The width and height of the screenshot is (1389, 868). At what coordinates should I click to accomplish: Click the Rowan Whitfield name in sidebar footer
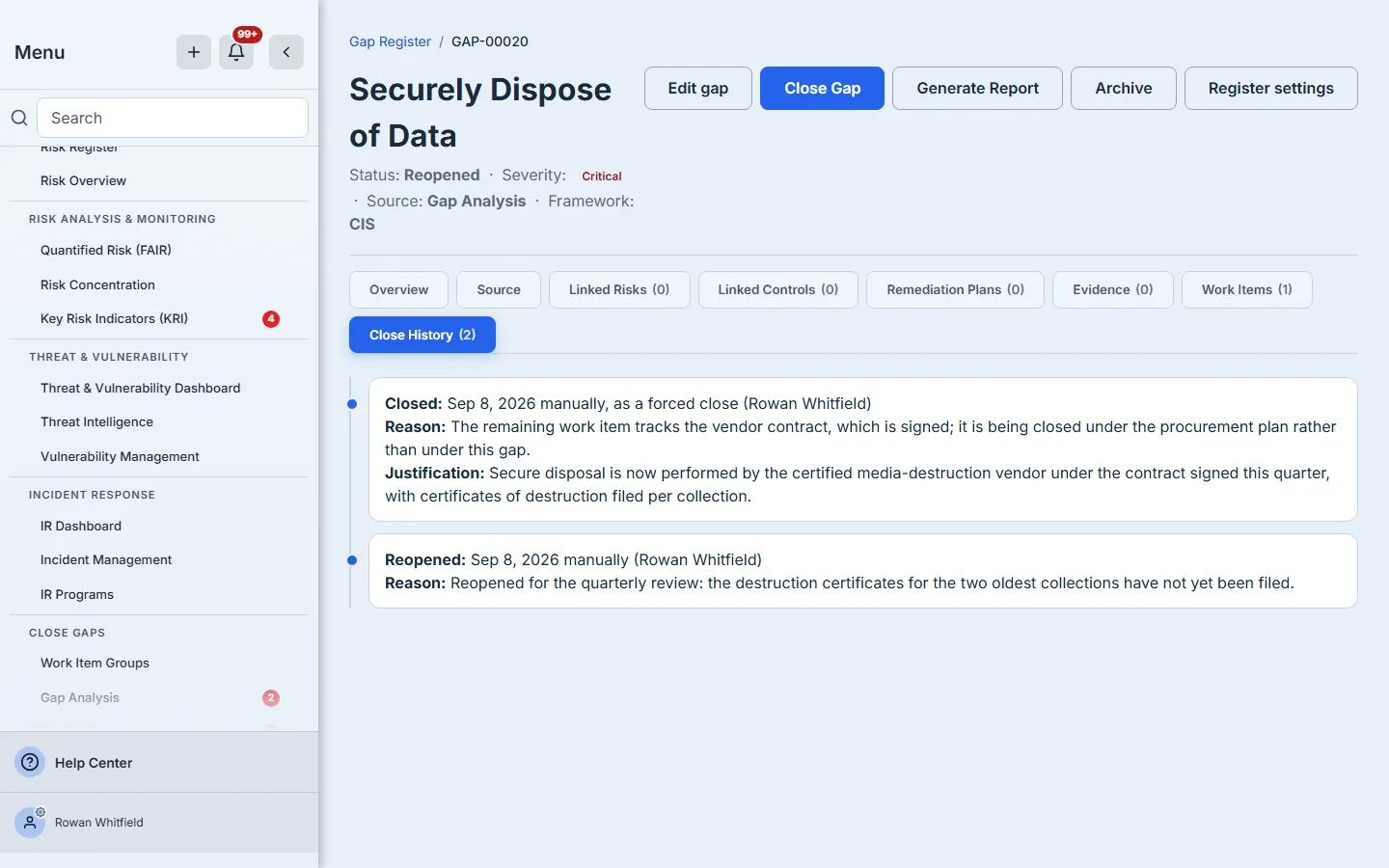[99, 823]
